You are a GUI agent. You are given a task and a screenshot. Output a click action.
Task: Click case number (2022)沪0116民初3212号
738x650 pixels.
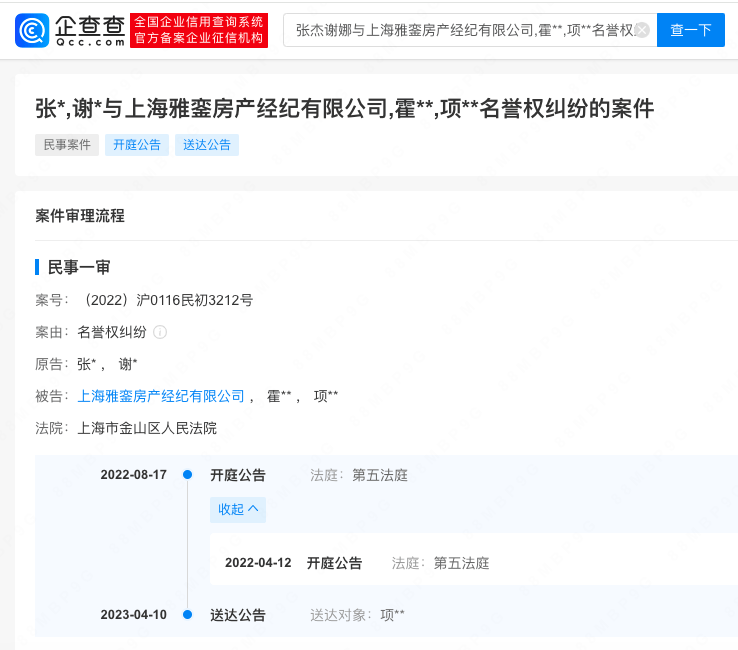click(x=168, y=300)
